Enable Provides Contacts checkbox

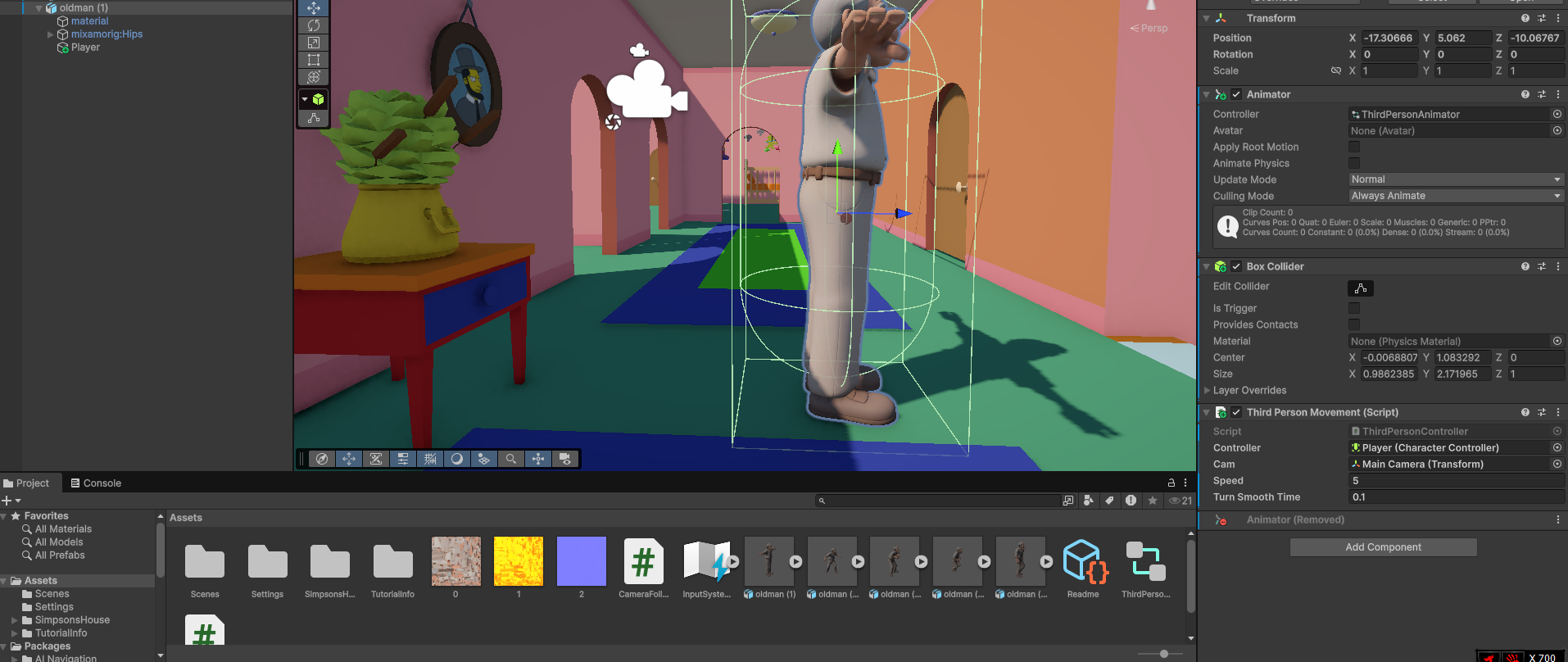click(1354, 324)
